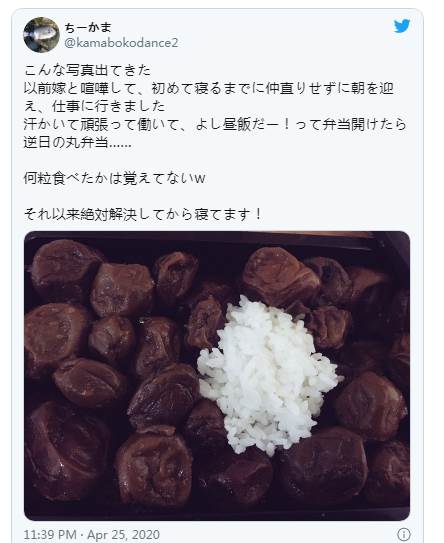Click the line こんな写真出てきた
This screenshot has width=444, height=543.
[x=88, y=70]
